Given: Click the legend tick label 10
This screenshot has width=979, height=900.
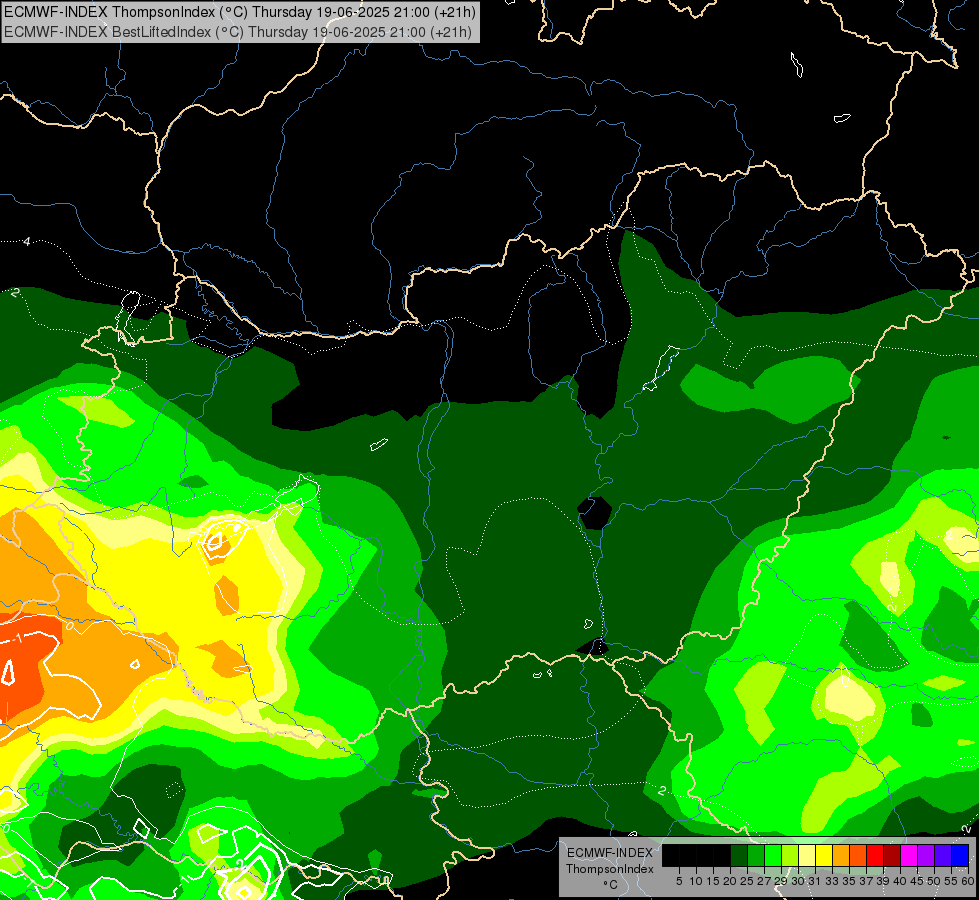Looking at the screenshot, I should coord(696,881).
